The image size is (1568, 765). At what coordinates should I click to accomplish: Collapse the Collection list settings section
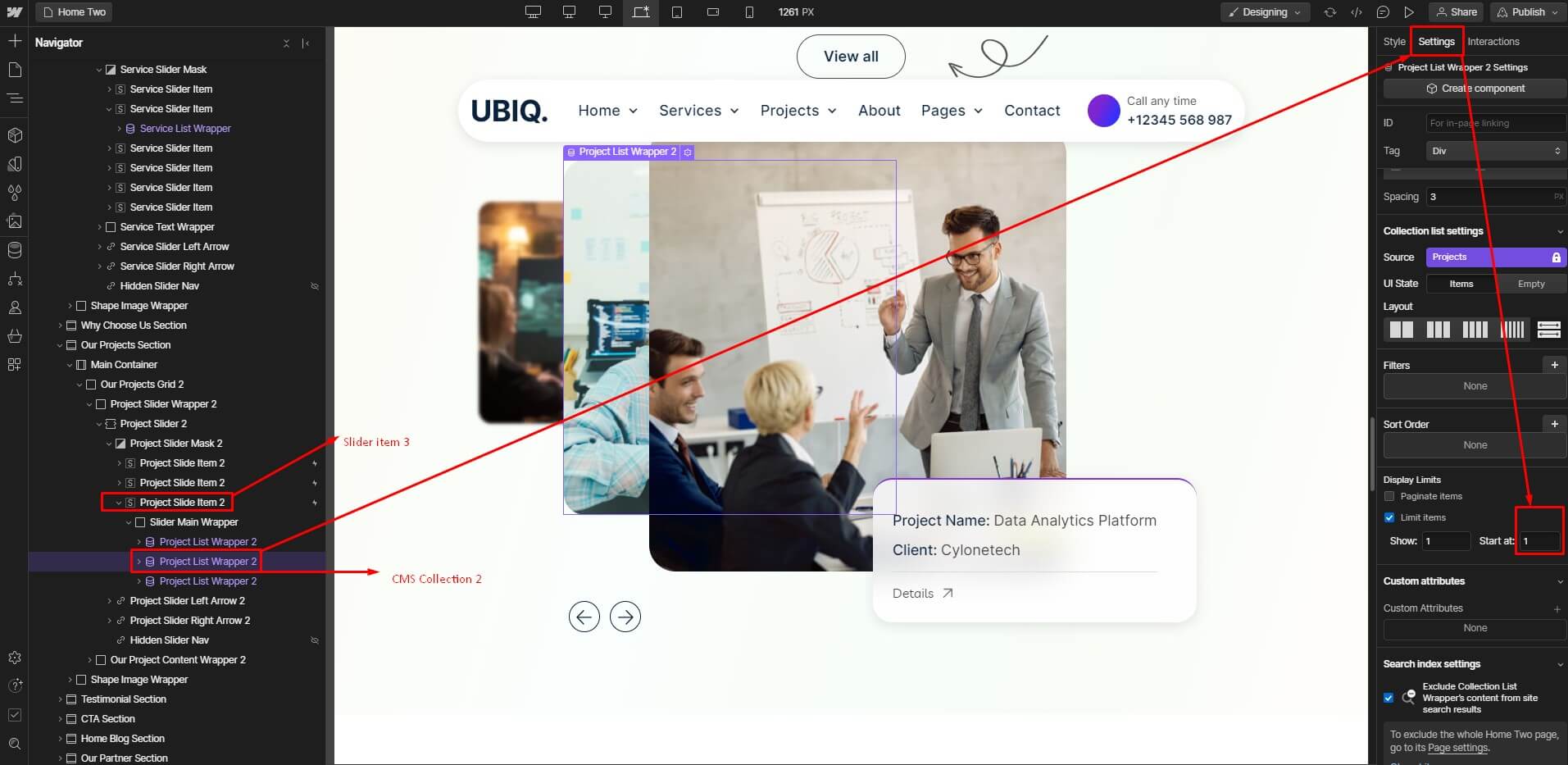(x=1559, y=232)
